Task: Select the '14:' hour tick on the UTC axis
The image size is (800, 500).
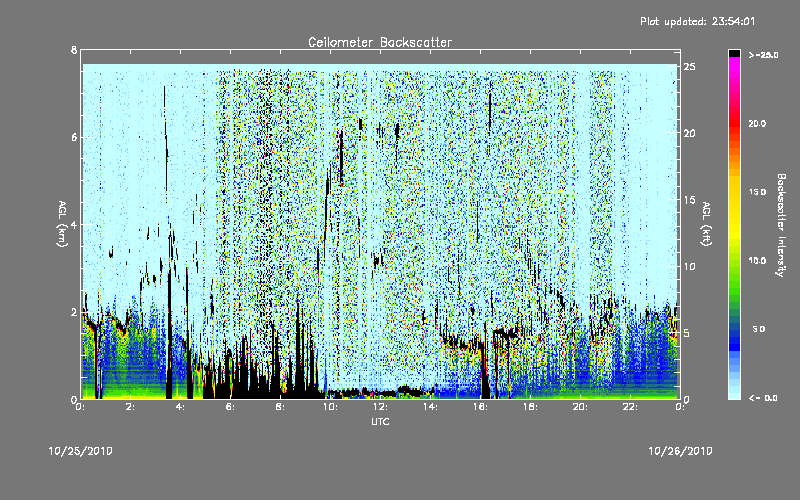Action: 430,407
